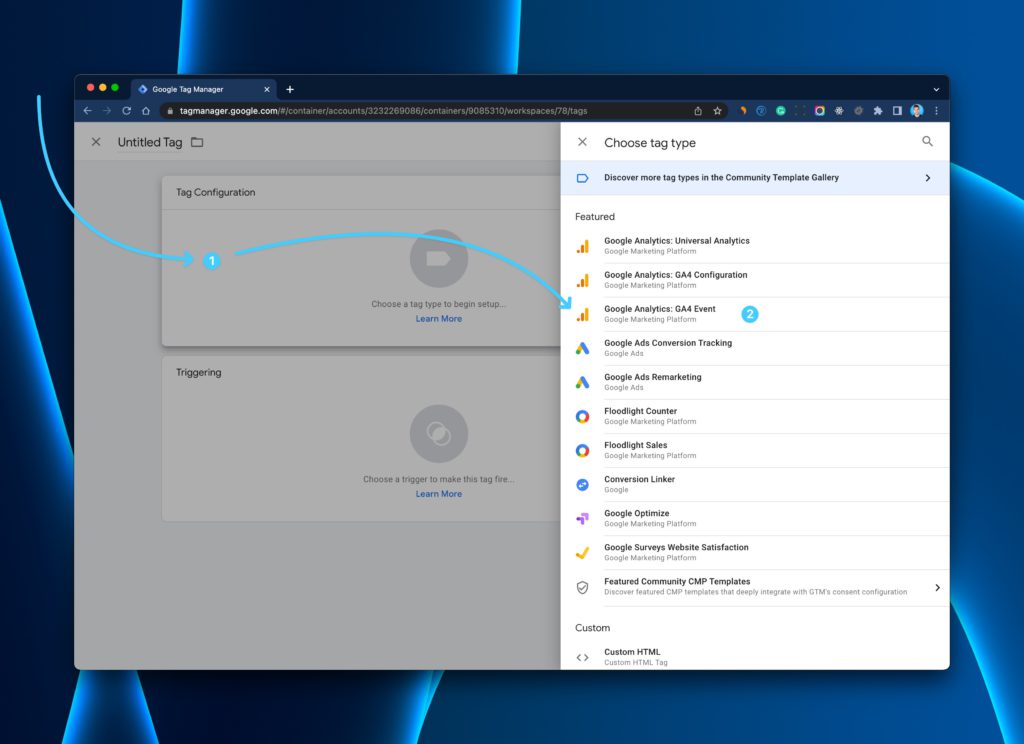Open search in Choose tag type panel
This screenshot has width=1024, height=744.
(927, 142)
